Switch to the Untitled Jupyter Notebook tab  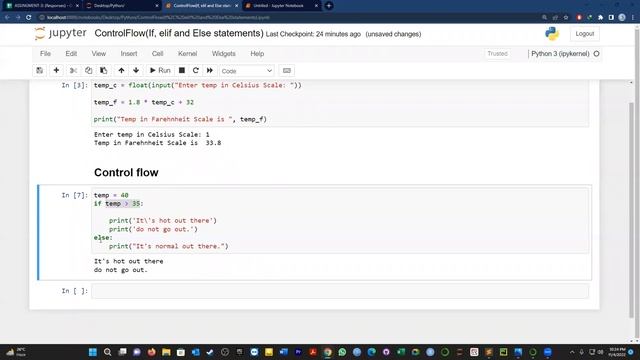pyautogui.click(x=282, y=6)
